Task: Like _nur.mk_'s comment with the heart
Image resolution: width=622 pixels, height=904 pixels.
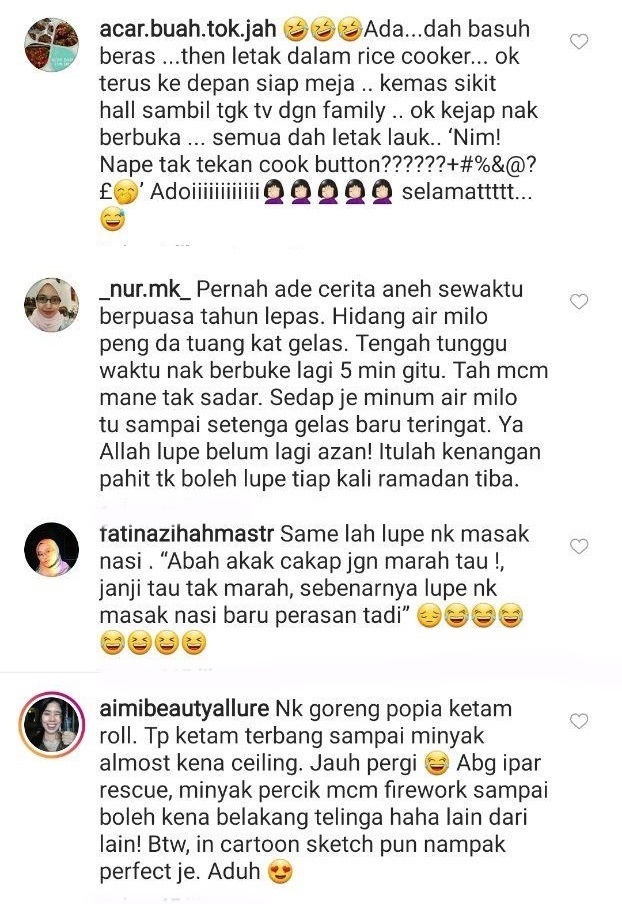Action: click(579, 302)
